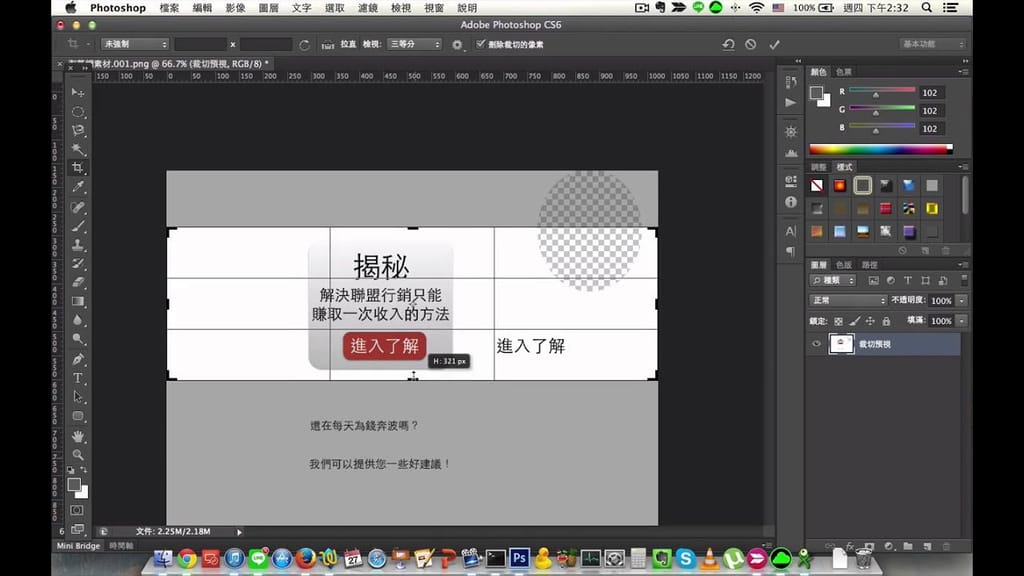The image size is (1024, 576).
Task: Open the Color panel flyout menu
Action: pos(963,72)
